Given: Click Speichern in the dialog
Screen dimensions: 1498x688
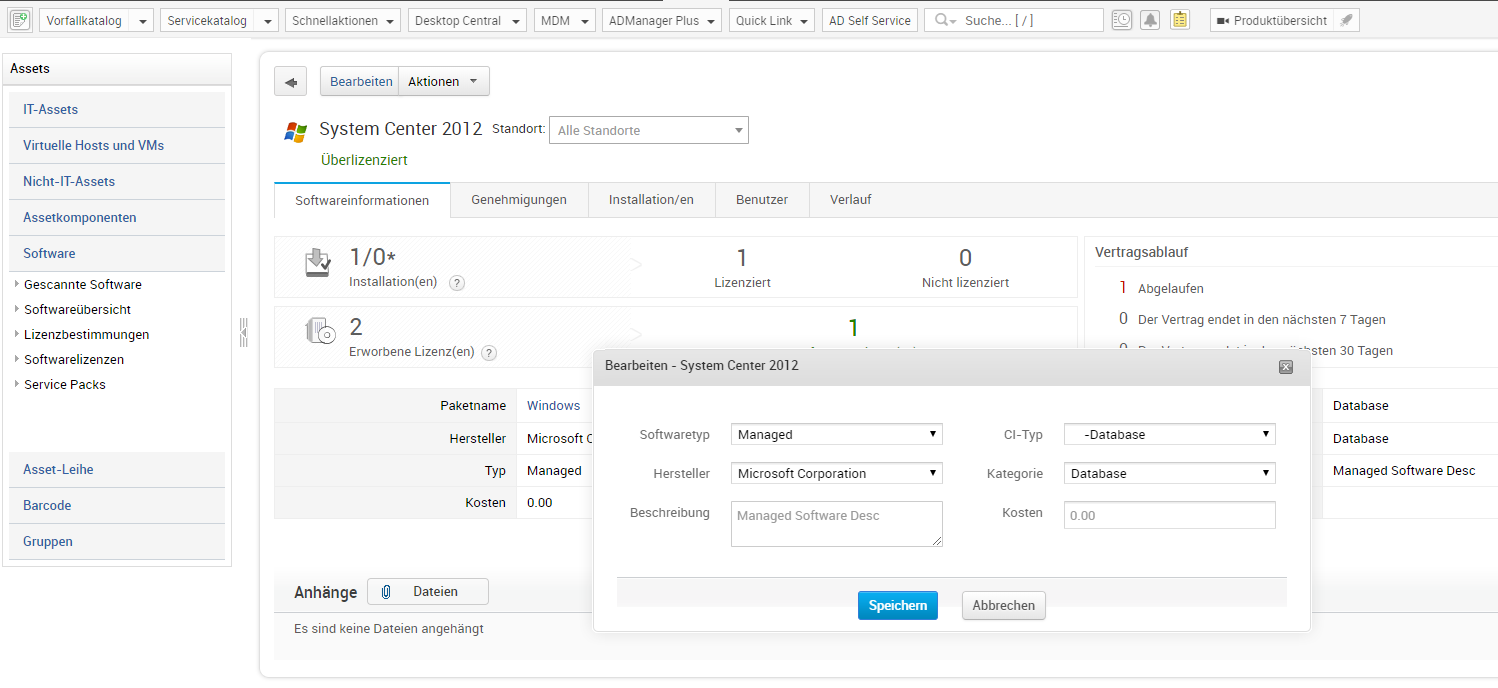Looking at the screenshot, I should click(898, 605).
